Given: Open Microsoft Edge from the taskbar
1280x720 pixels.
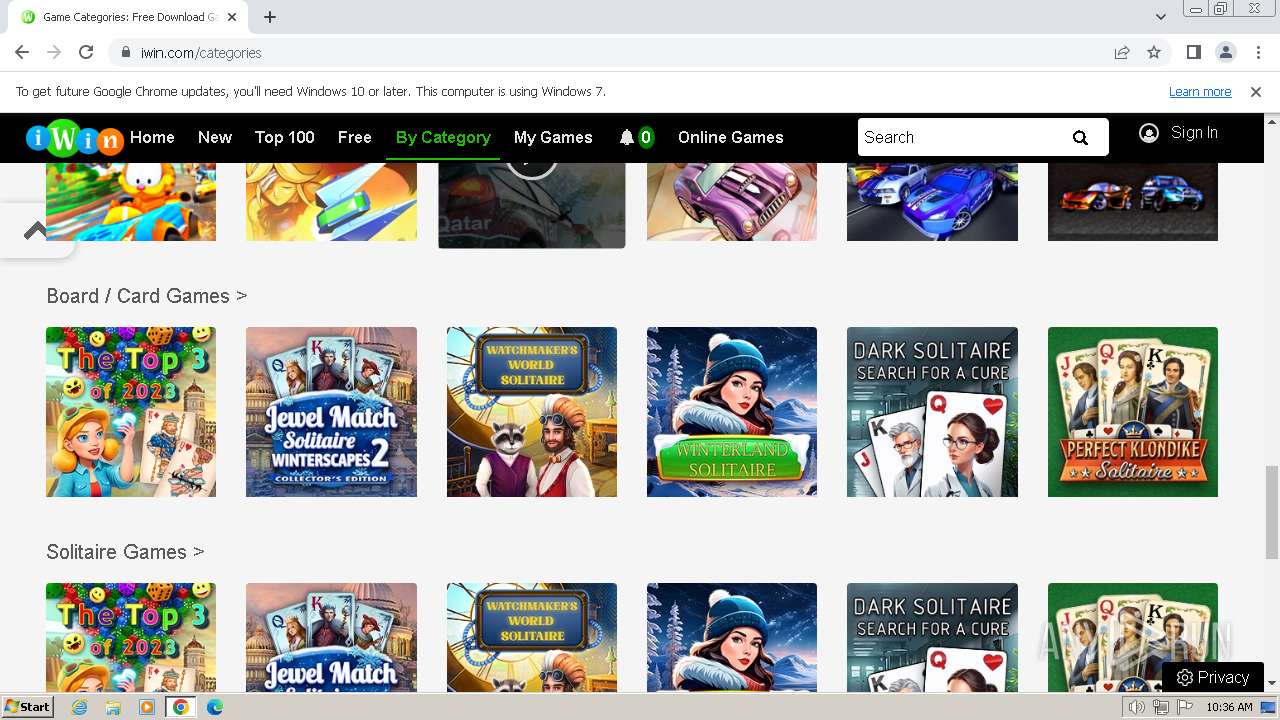Looking at the screenshot, I should pos(215,707).
